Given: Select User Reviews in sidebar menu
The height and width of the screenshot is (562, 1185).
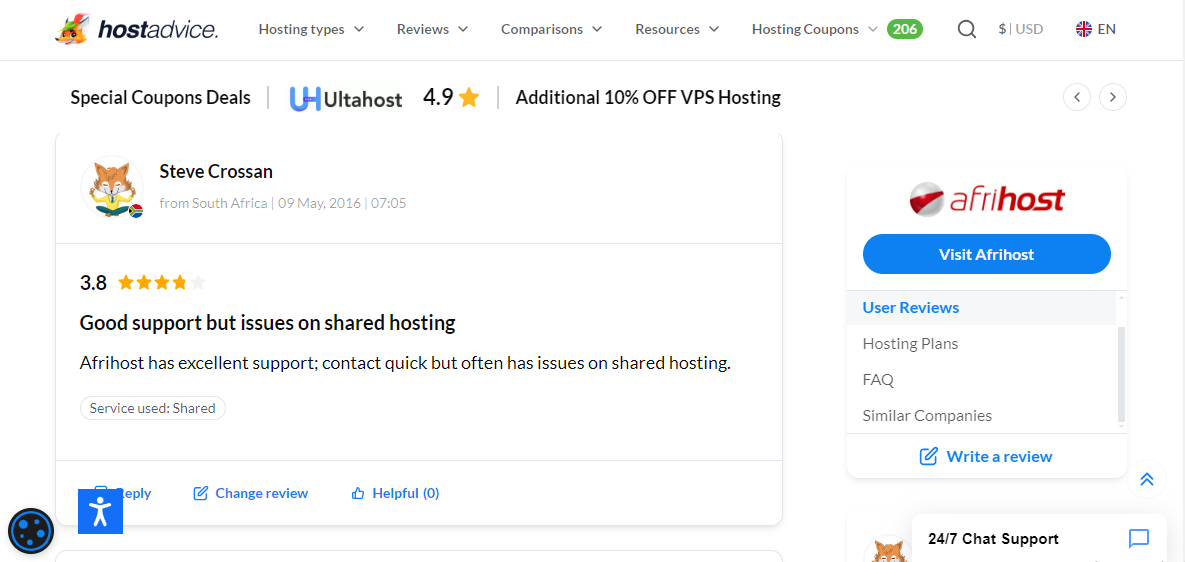Looking at the screenshot, I should [x=981, y=307].
